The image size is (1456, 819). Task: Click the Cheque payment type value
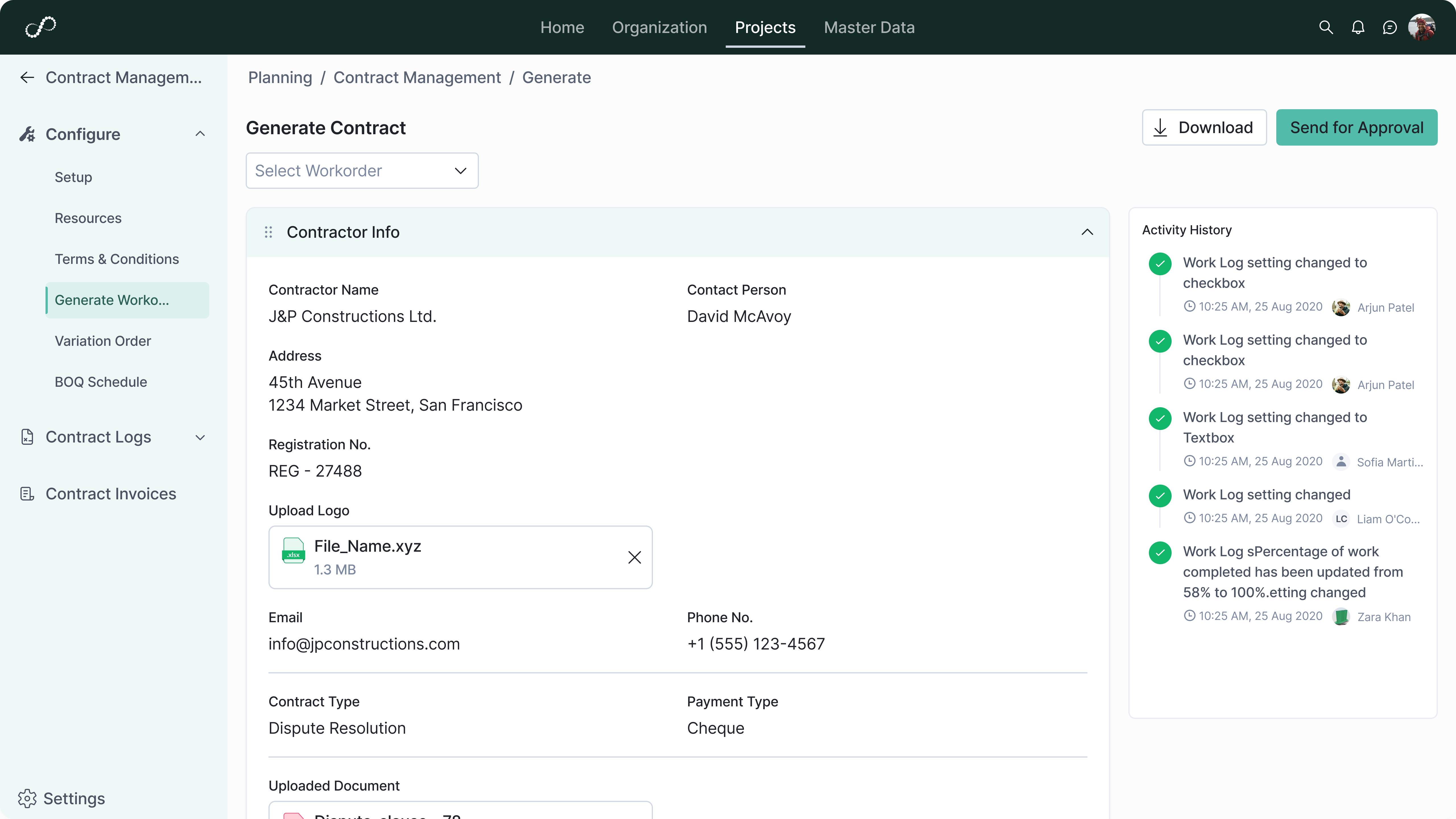coord(715,729)
